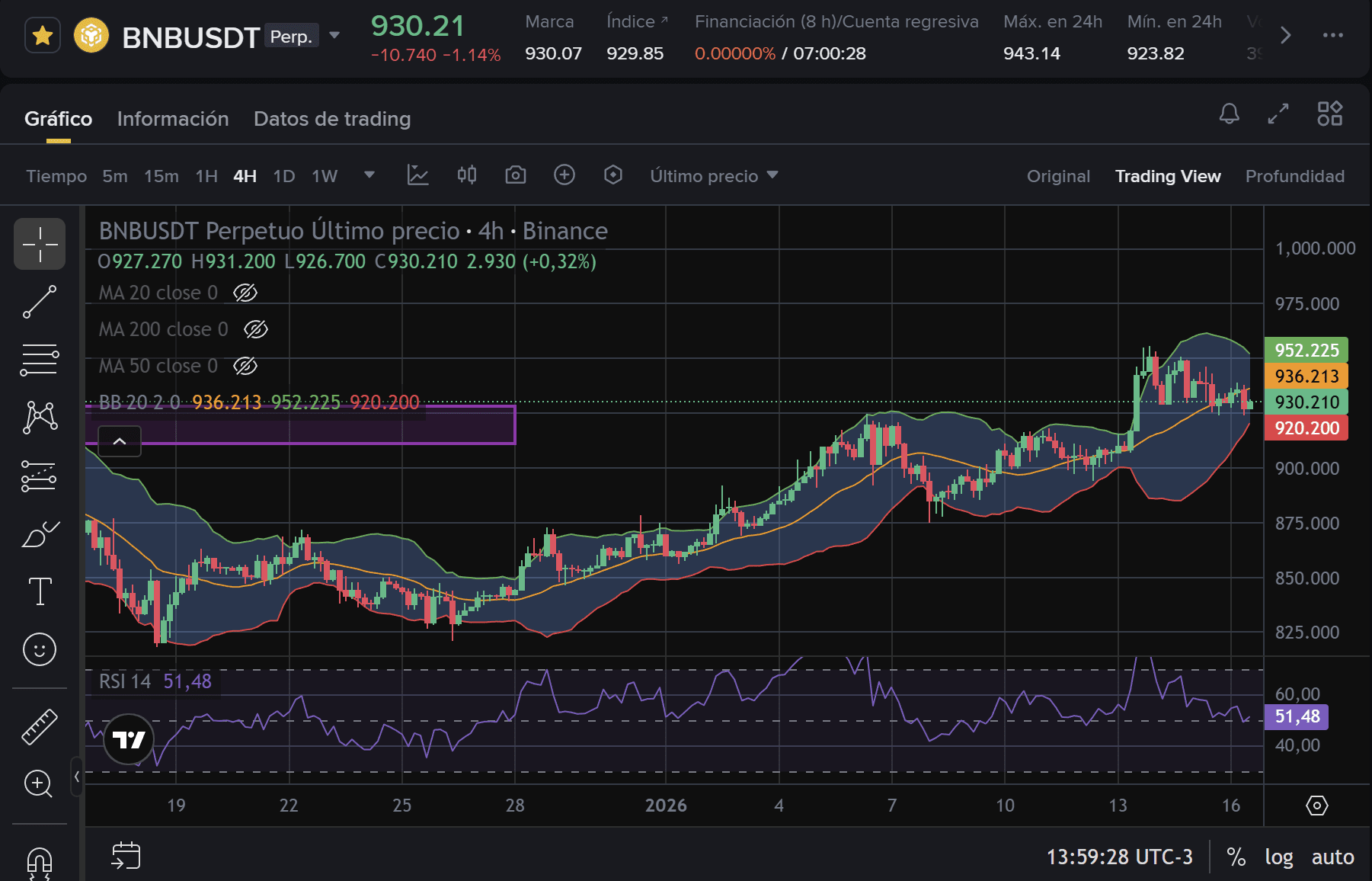Click the text annotation tool
Image resolution: width=1372 pixels, height=881 pixels.
tap(40, 591)
